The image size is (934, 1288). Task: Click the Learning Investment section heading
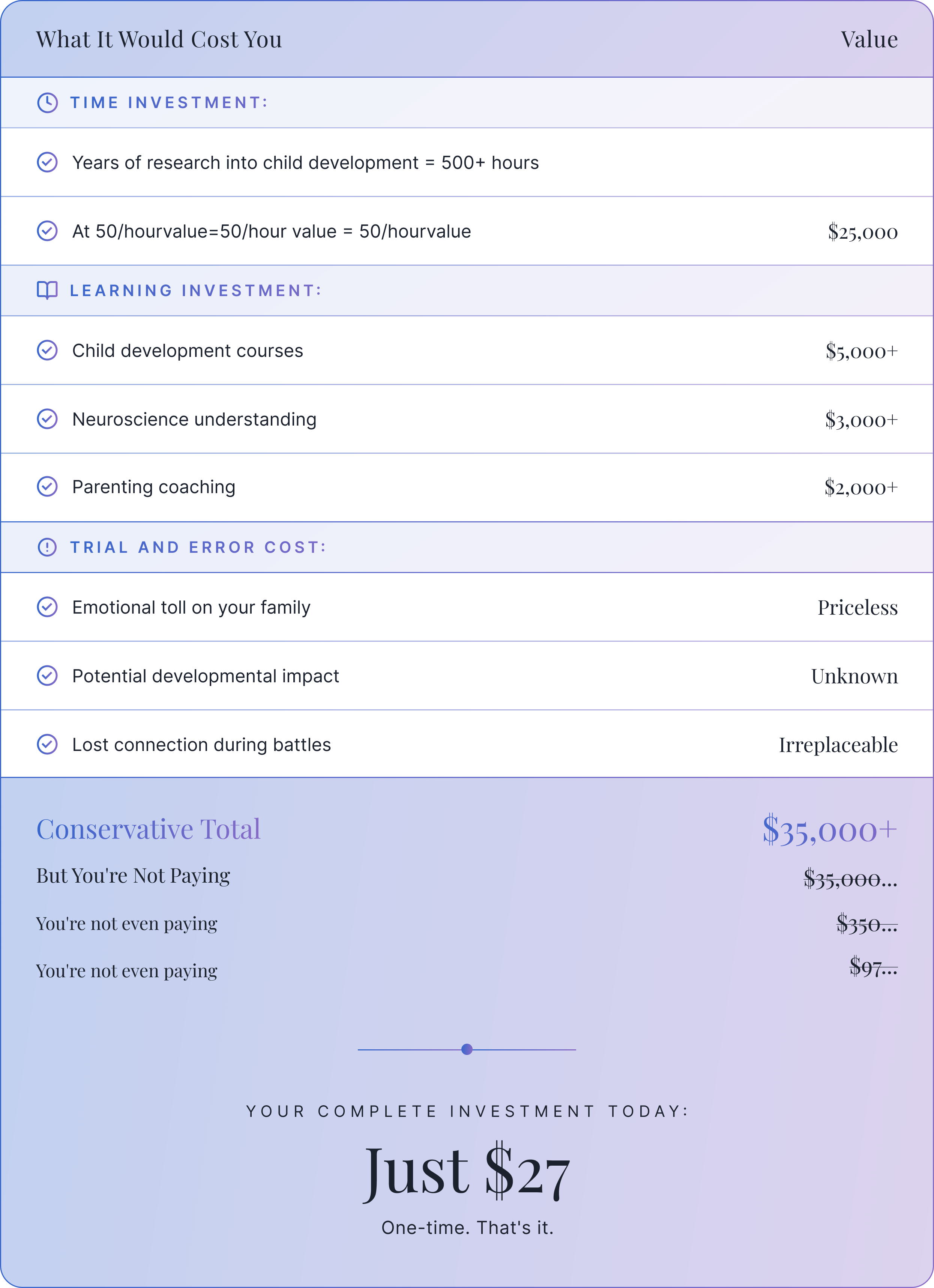195,291
